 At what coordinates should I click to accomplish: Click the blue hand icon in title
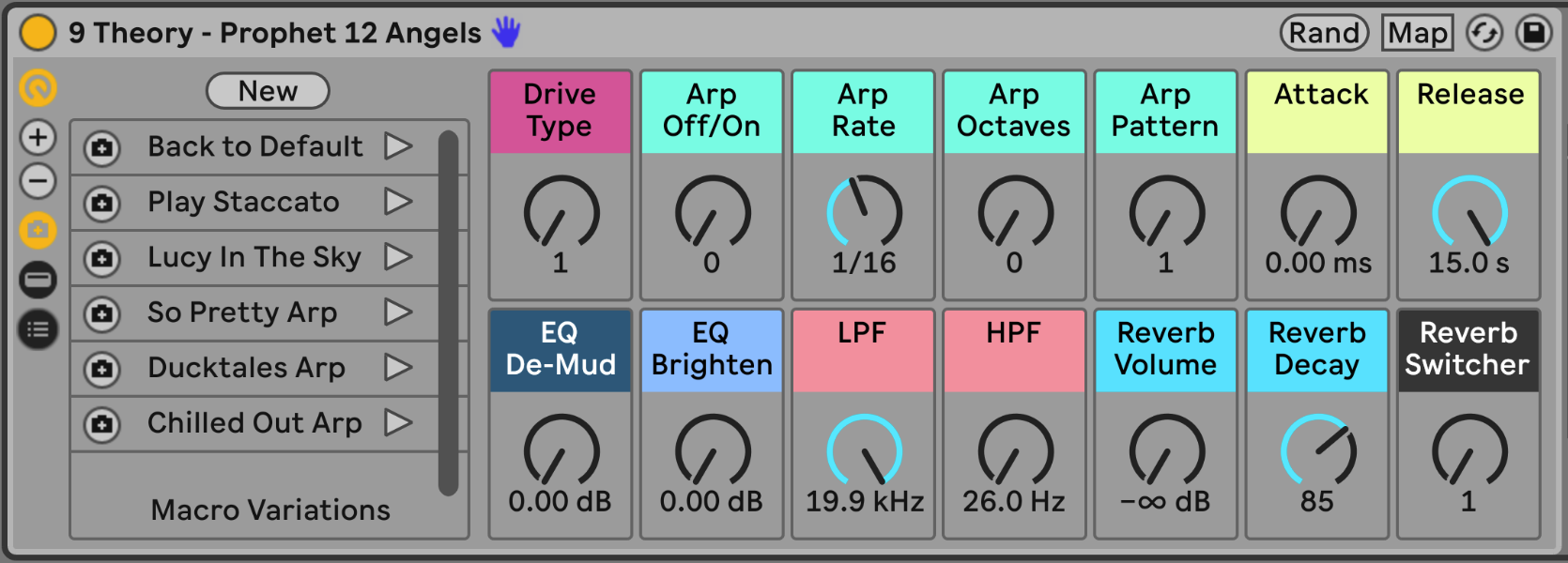tap(507, 32)
